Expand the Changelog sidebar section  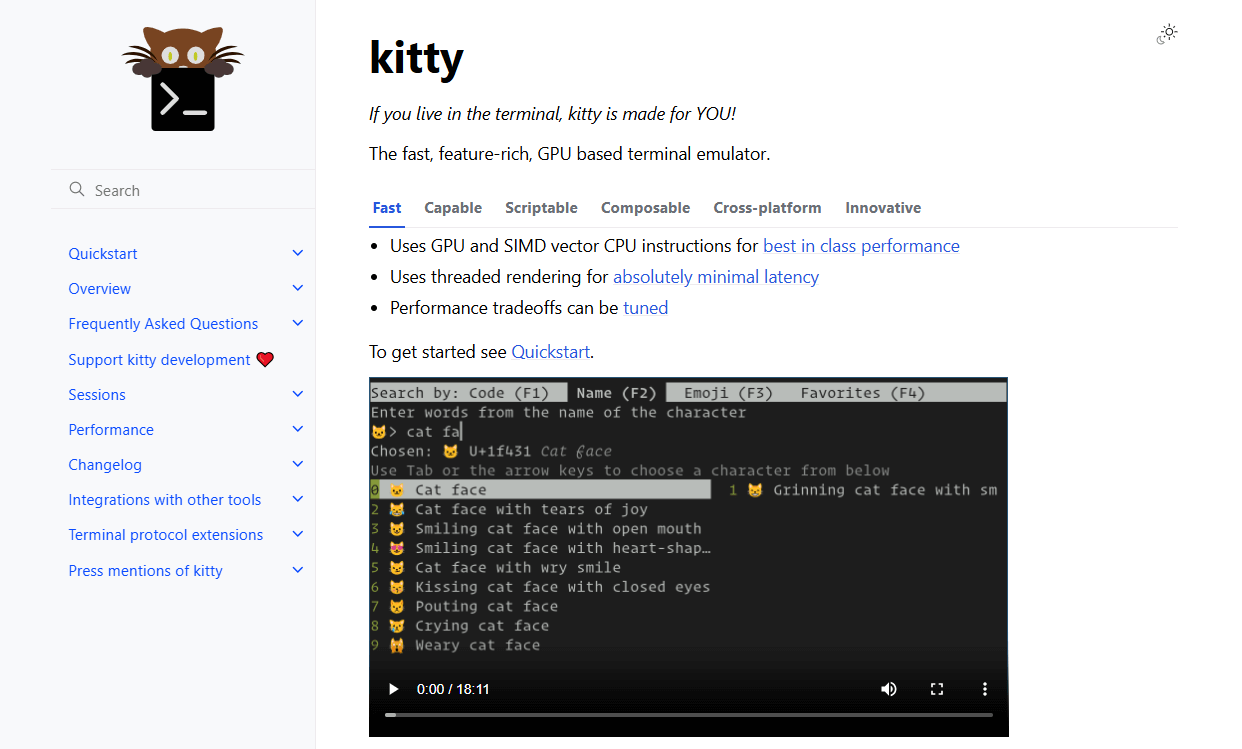tap(297, 463)
